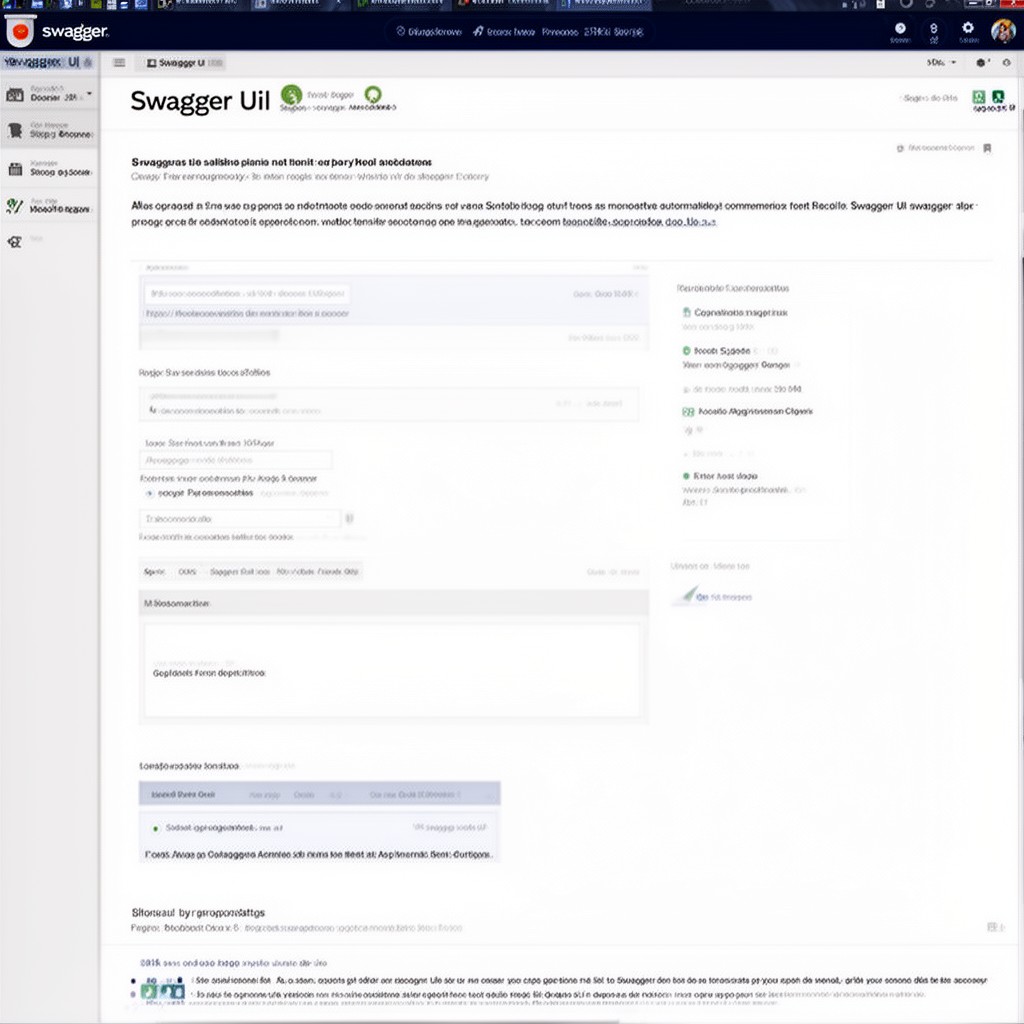Viewport: 1024px width, 1024px height.
Task: Select the sidebar item with the calendar icon
Action: 49,168
